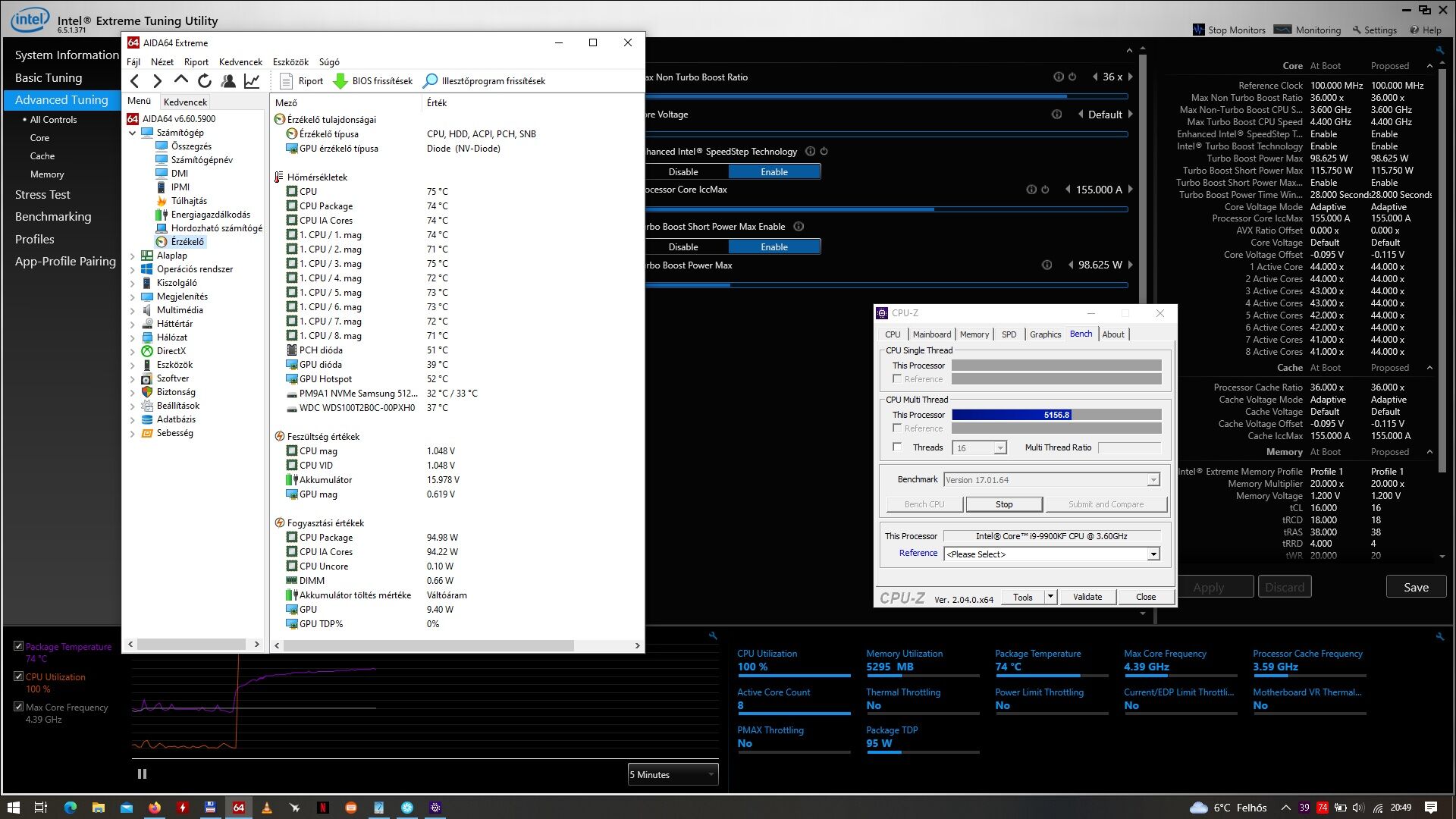
Task: Click Save button in Intel XTU
Action: coord(1416,587)
